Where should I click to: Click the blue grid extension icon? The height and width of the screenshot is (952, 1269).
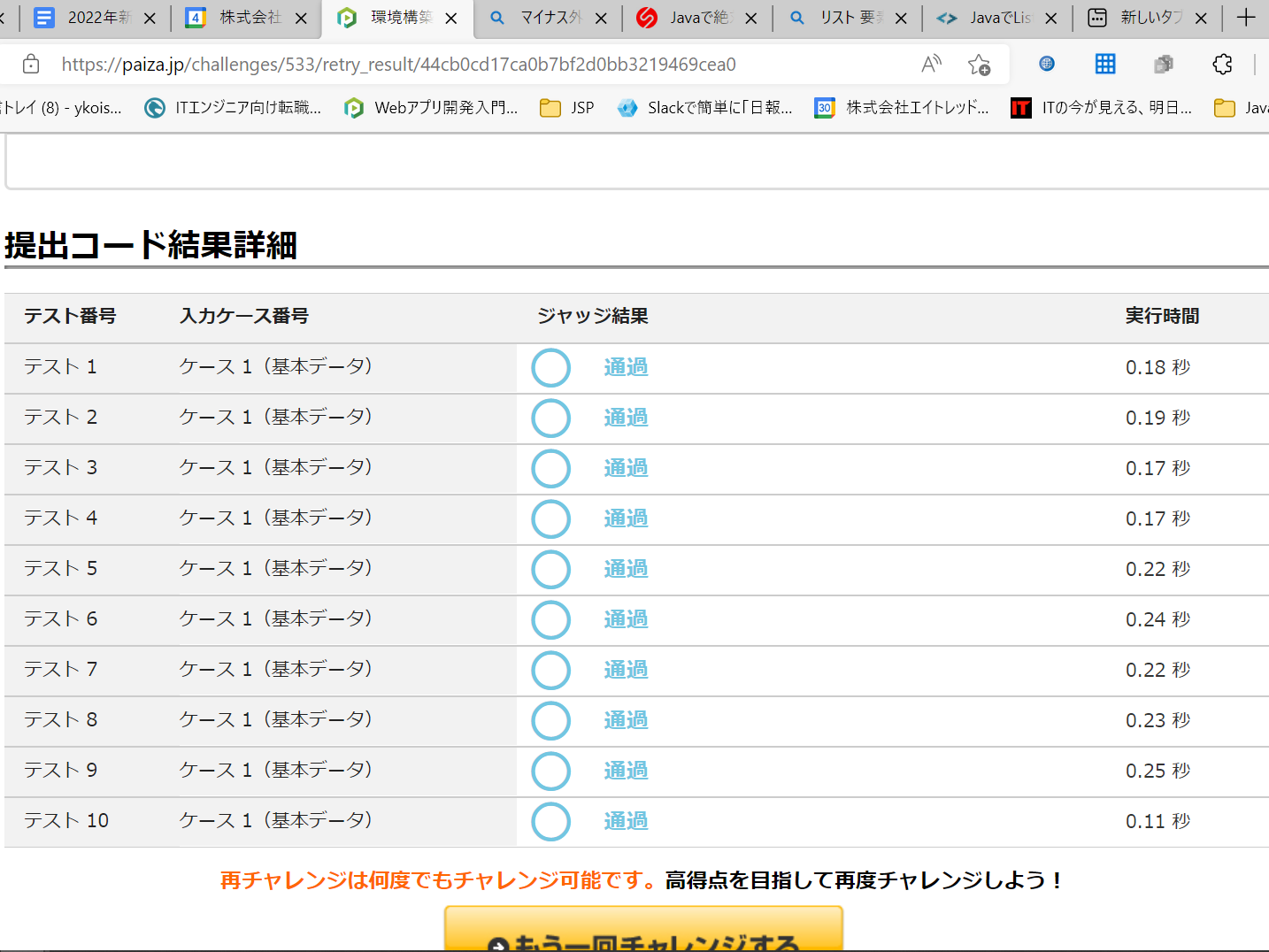coord(1105,64)
